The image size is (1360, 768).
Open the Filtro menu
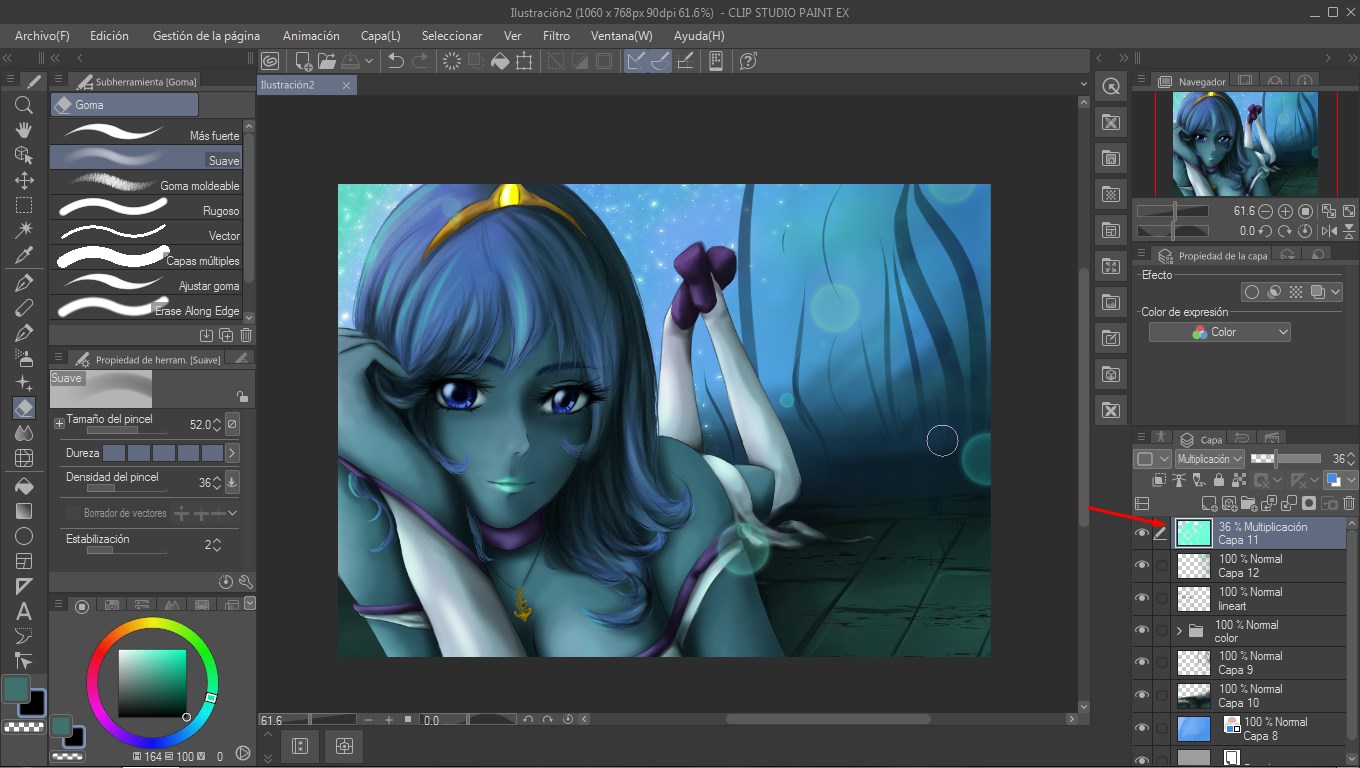pyautogui.click(x=556, y=36)
